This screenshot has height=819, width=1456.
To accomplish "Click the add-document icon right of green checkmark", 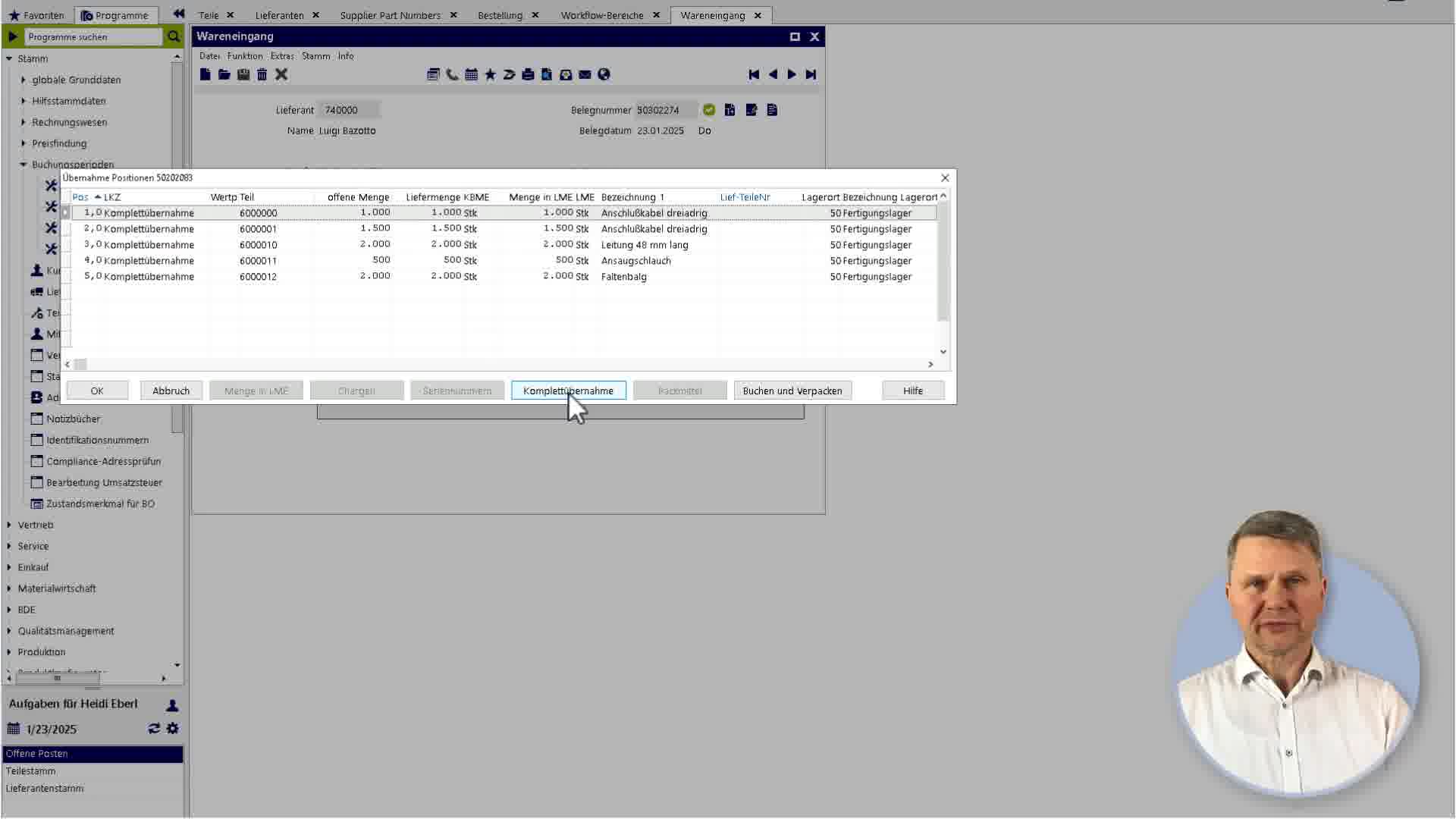I will pos(730,110).
